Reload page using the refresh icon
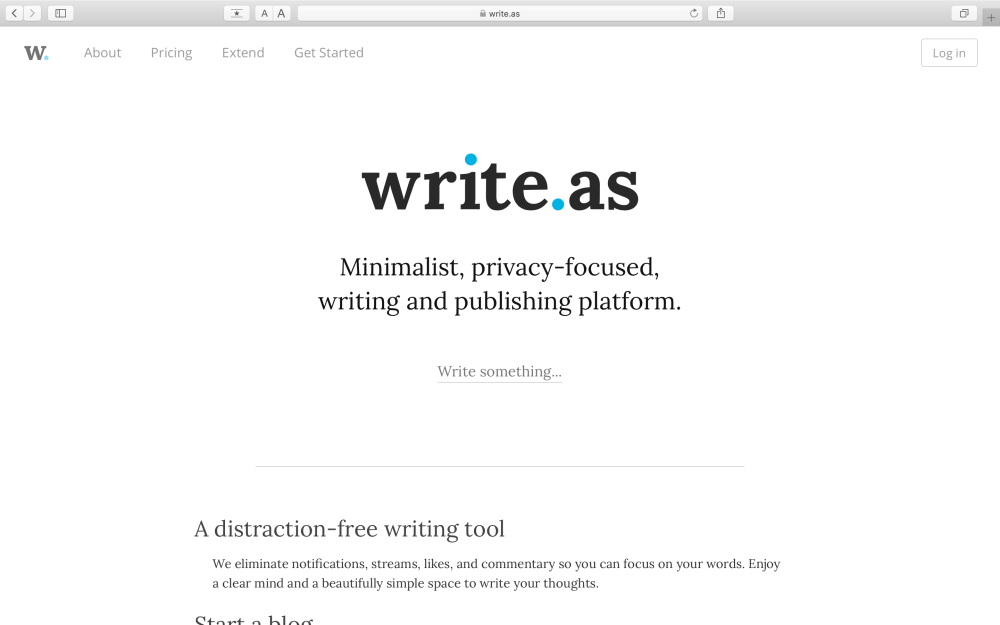The height and width of the screenshot is (625, 1000). [694, 13]
